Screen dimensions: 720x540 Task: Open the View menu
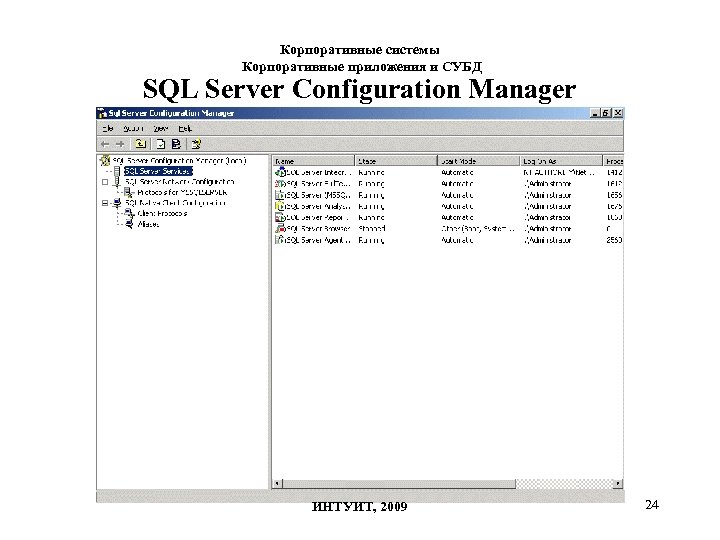[x=161, y=129]
